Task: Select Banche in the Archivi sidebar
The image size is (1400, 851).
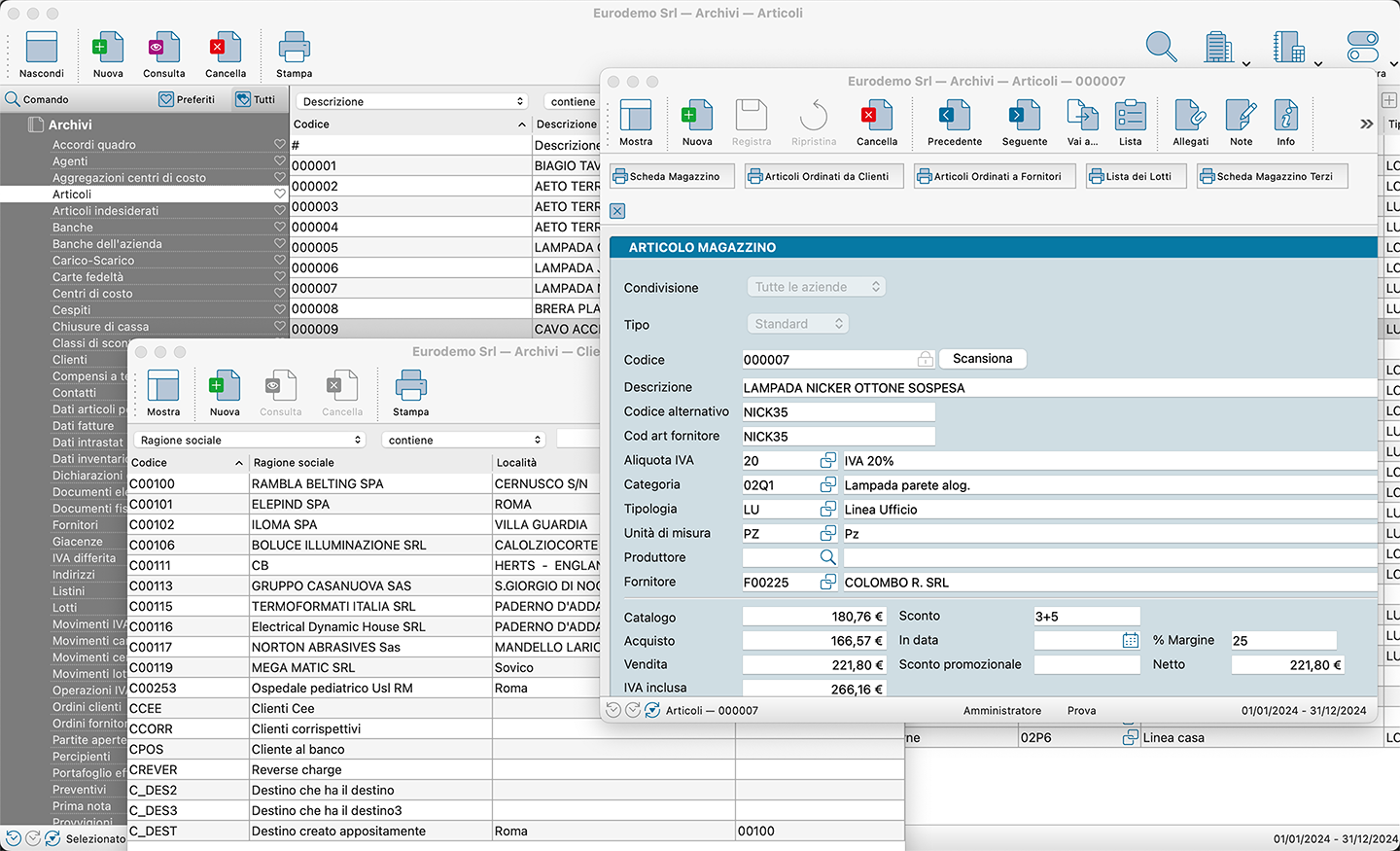Action: coord(73,228)
